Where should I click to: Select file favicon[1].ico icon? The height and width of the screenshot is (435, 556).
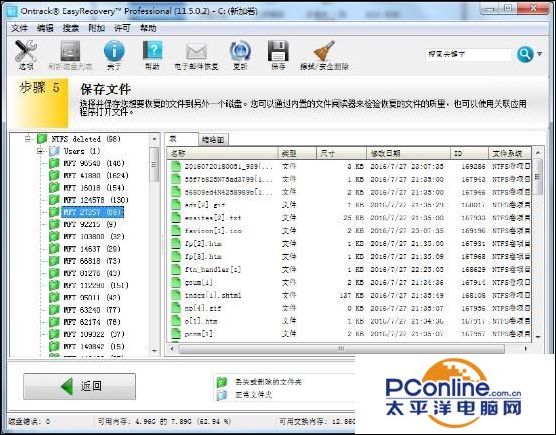tap(176, 230)
